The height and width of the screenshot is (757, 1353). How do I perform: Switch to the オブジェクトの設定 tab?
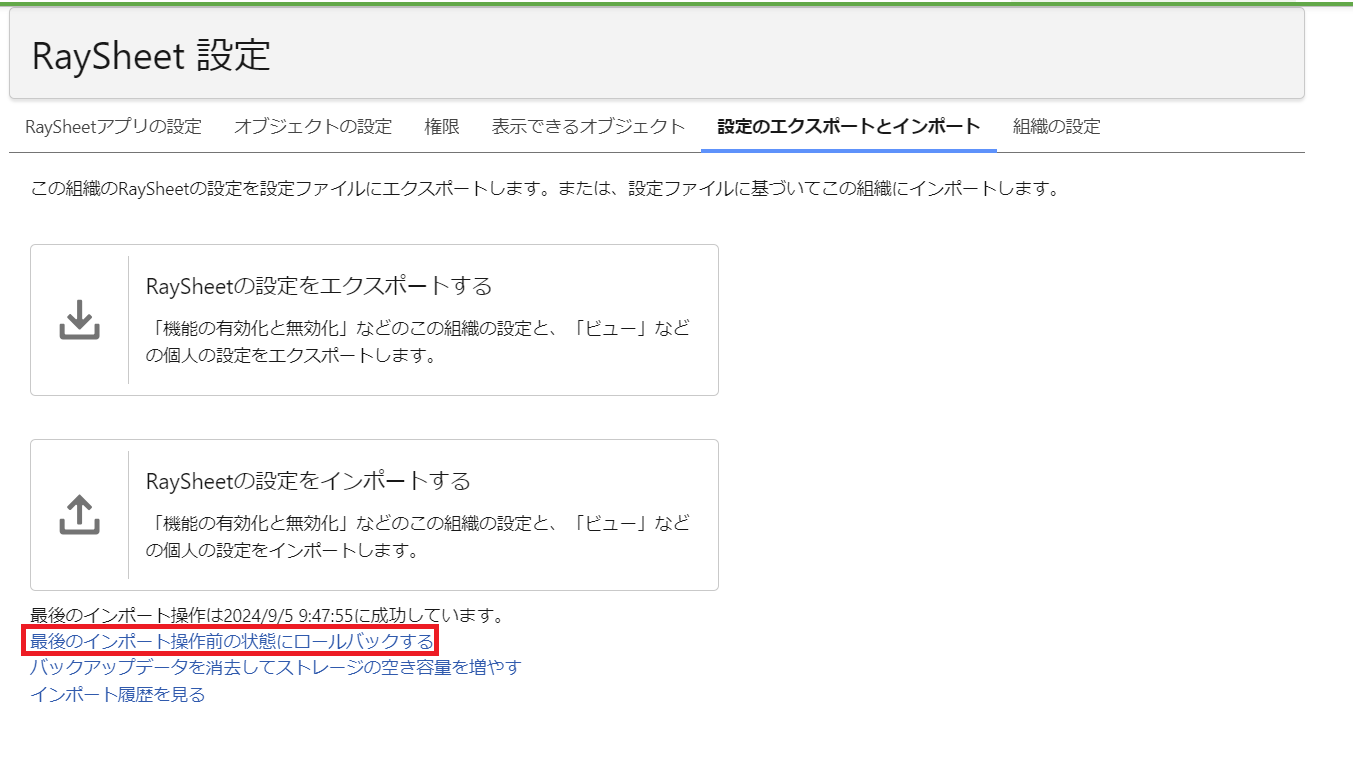(x=313, y=127)
